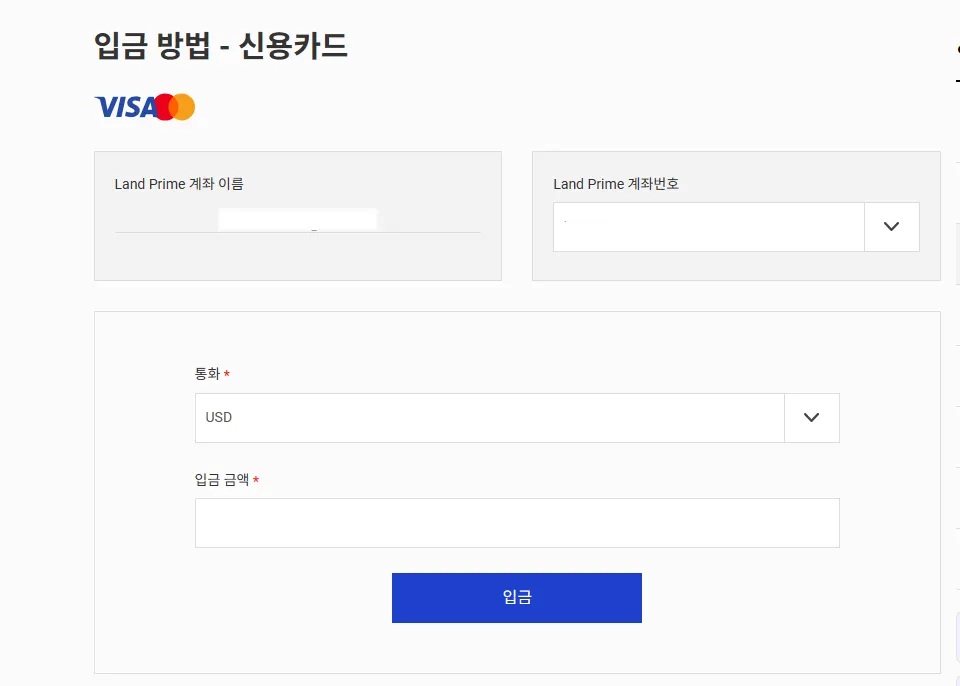Click the Land Prime 계좌번호 label text
This screenshot has width=960, height=686.
pos(616,184)
